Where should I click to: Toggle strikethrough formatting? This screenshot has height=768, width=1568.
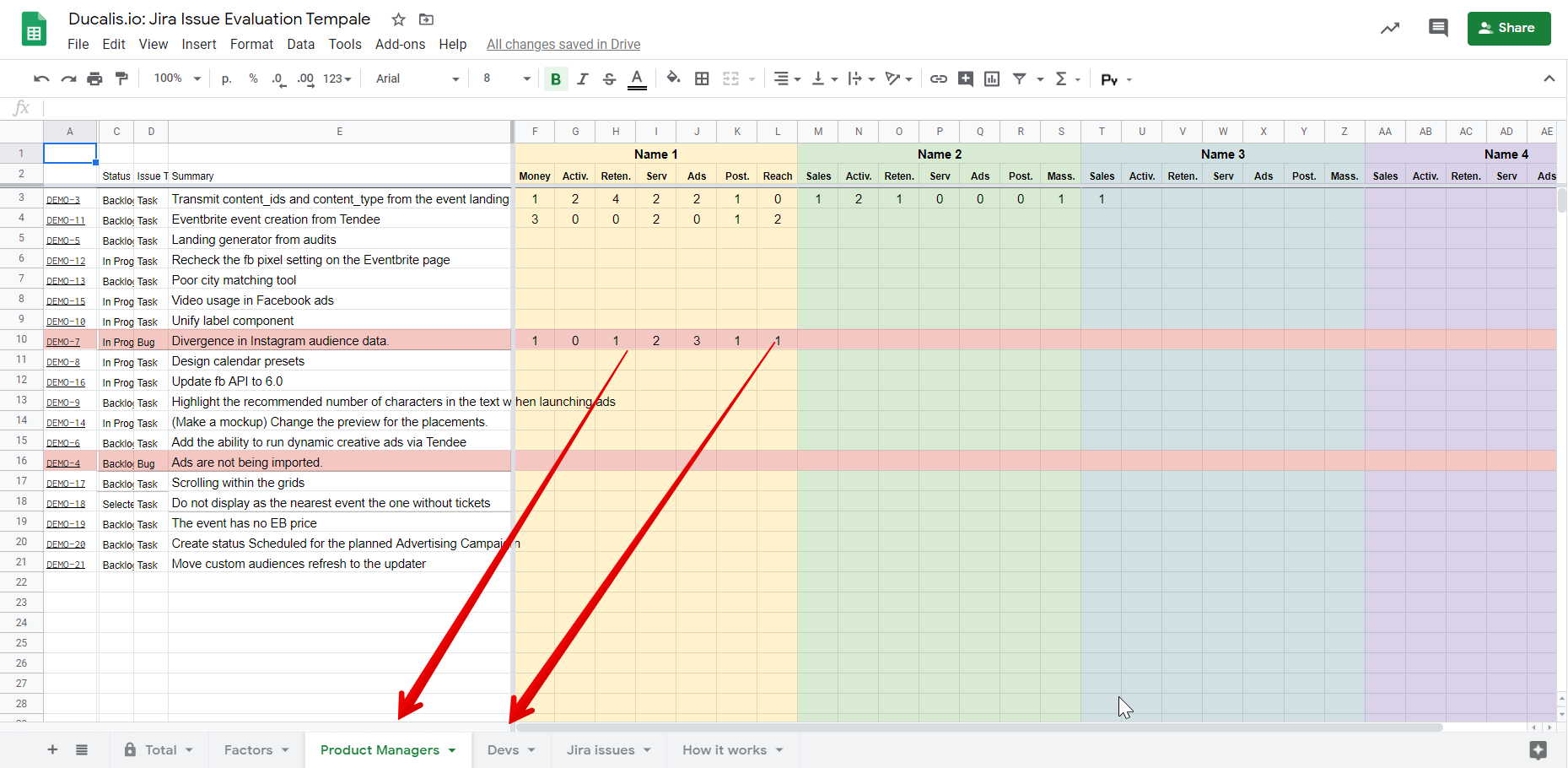coord(609,78)
